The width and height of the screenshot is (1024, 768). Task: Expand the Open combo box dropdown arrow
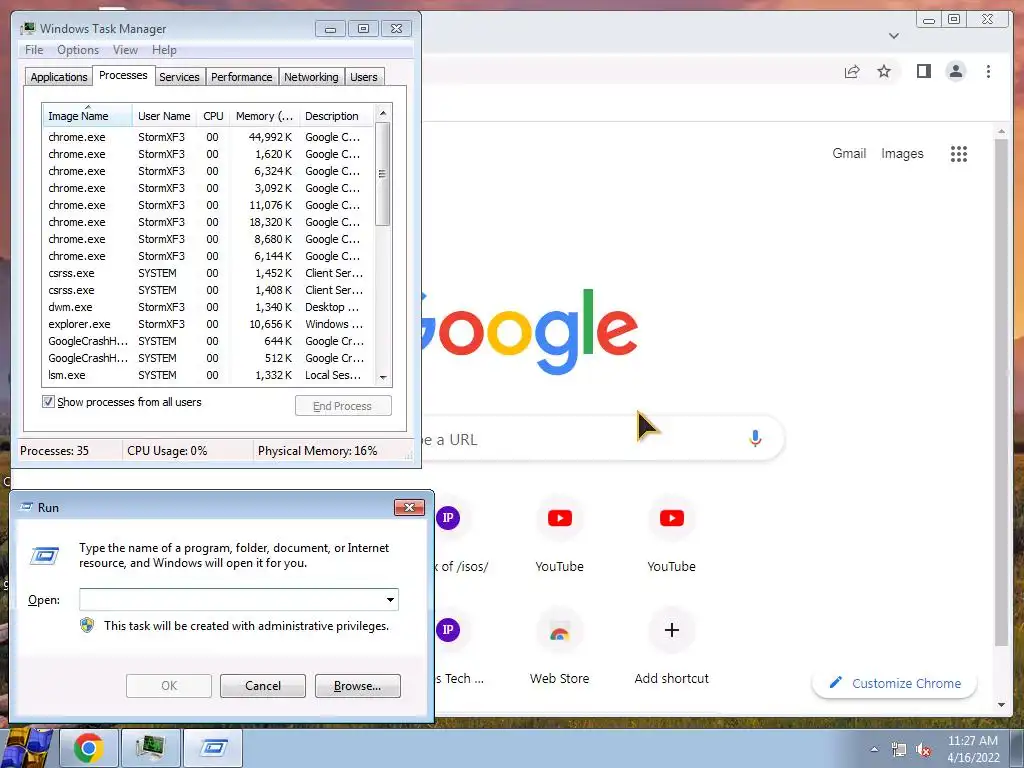coord(390,600)
